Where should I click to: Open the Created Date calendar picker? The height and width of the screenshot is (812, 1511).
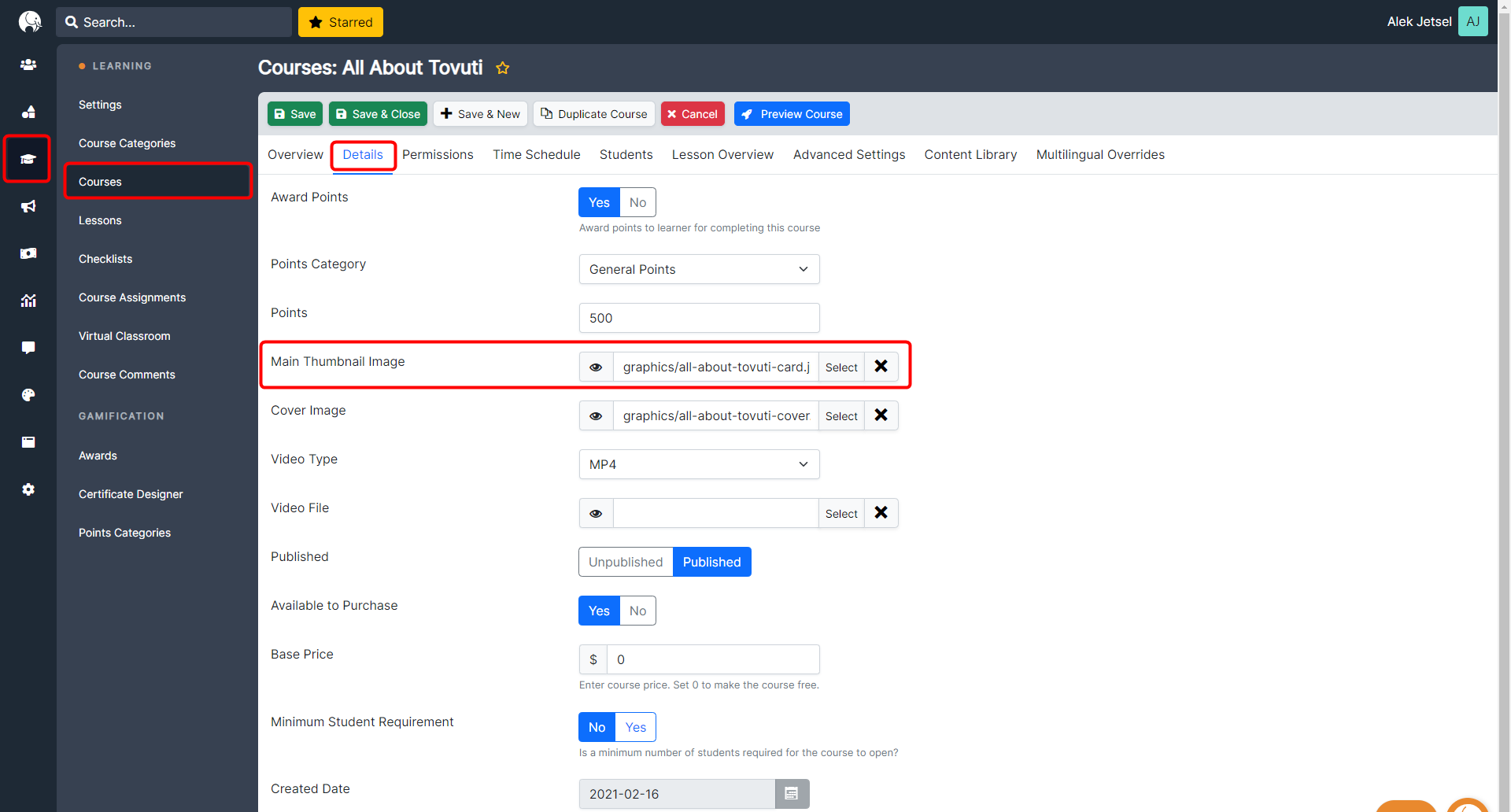coord(792,794)
